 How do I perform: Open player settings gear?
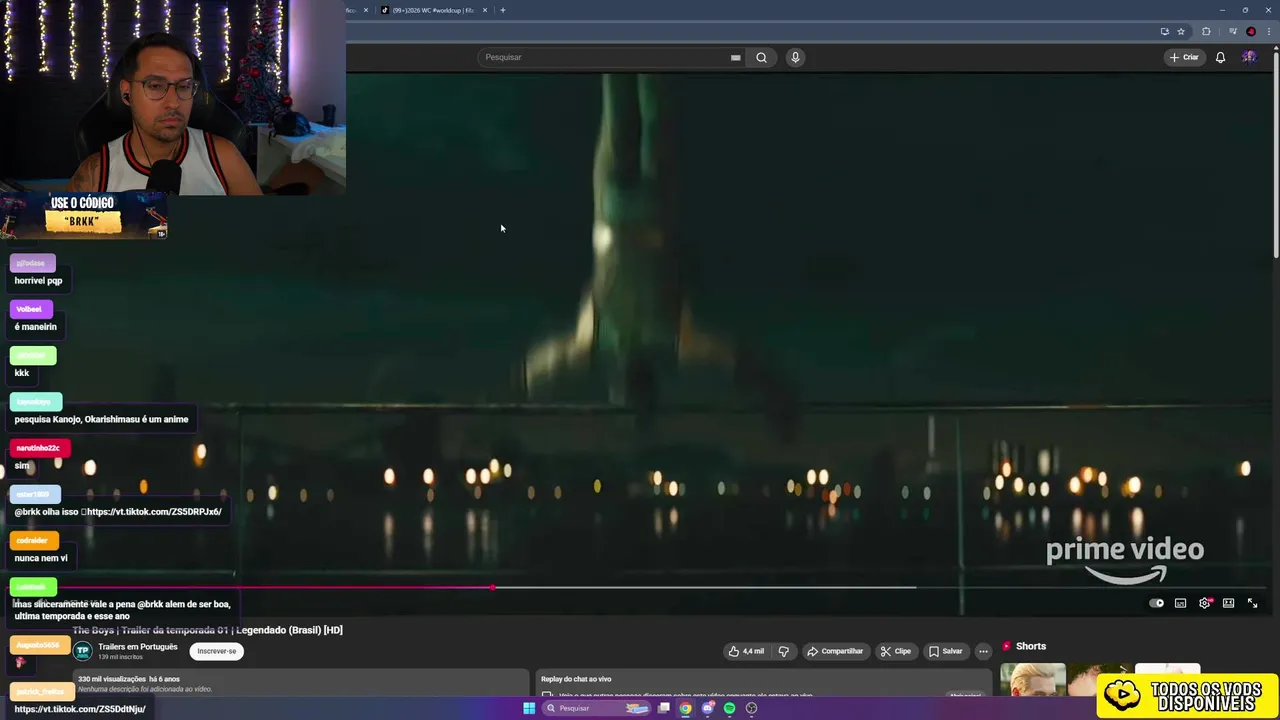(1204, 603)
